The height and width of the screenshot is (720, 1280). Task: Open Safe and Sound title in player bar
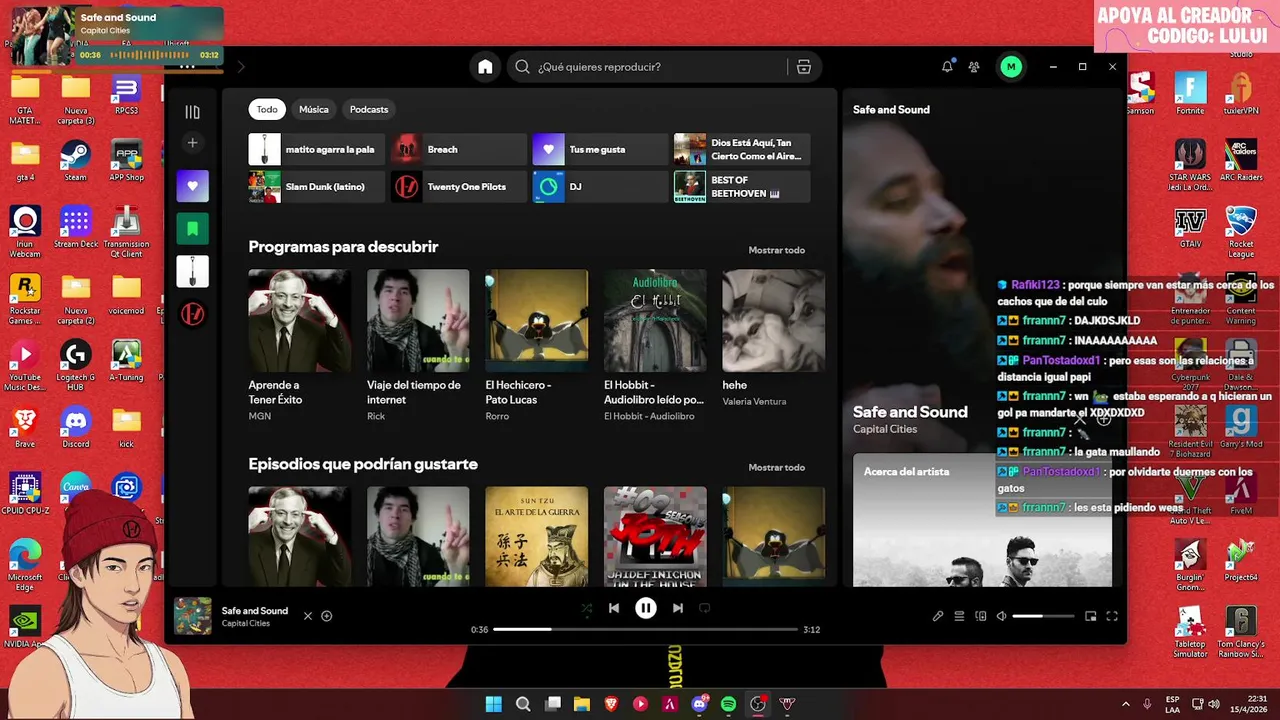255,610
